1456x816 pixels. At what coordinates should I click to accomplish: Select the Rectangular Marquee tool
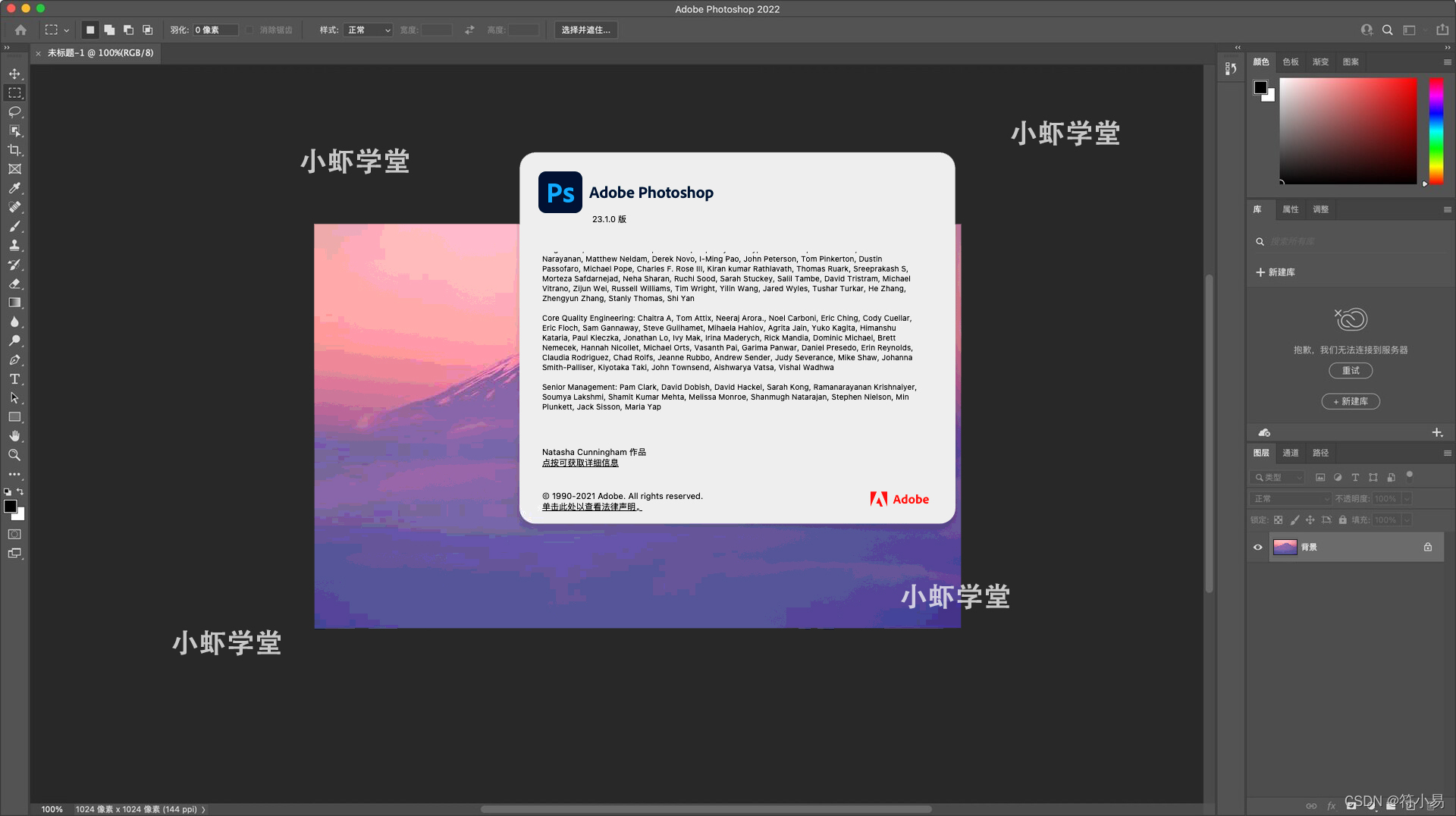click(x=14, y=93)
